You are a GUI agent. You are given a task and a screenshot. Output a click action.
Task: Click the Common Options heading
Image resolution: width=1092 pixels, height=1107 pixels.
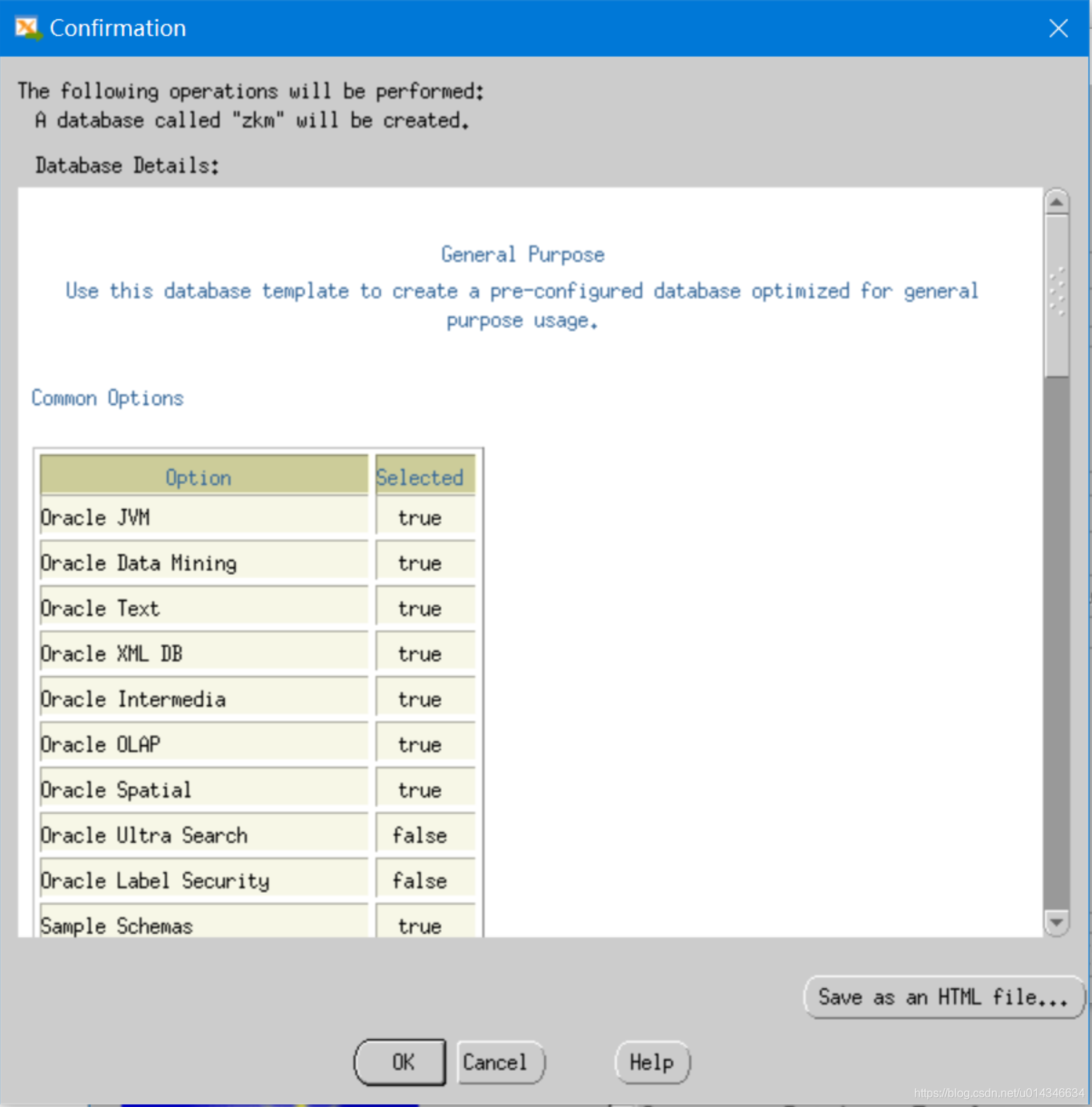tap(107, 399)
